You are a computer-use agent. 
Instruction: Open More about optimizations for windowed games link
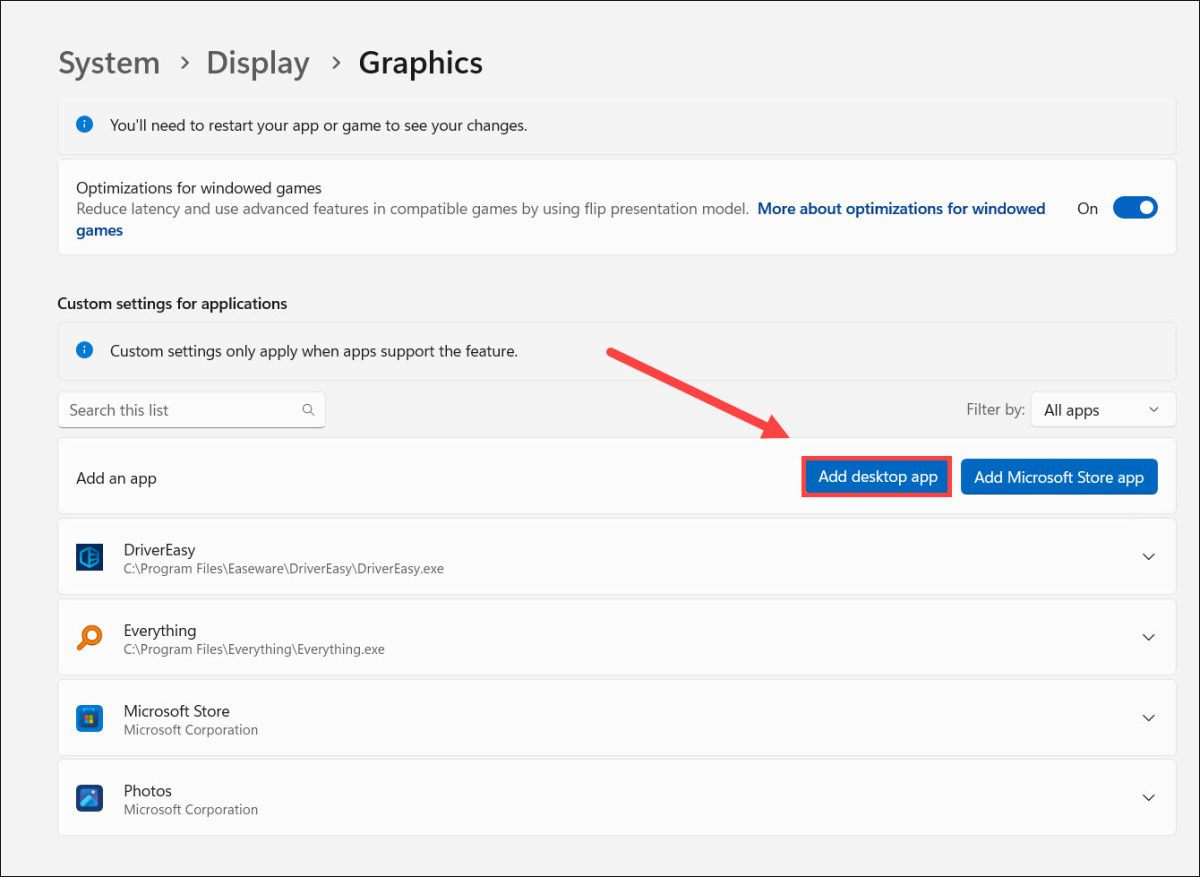coord(900,208)
